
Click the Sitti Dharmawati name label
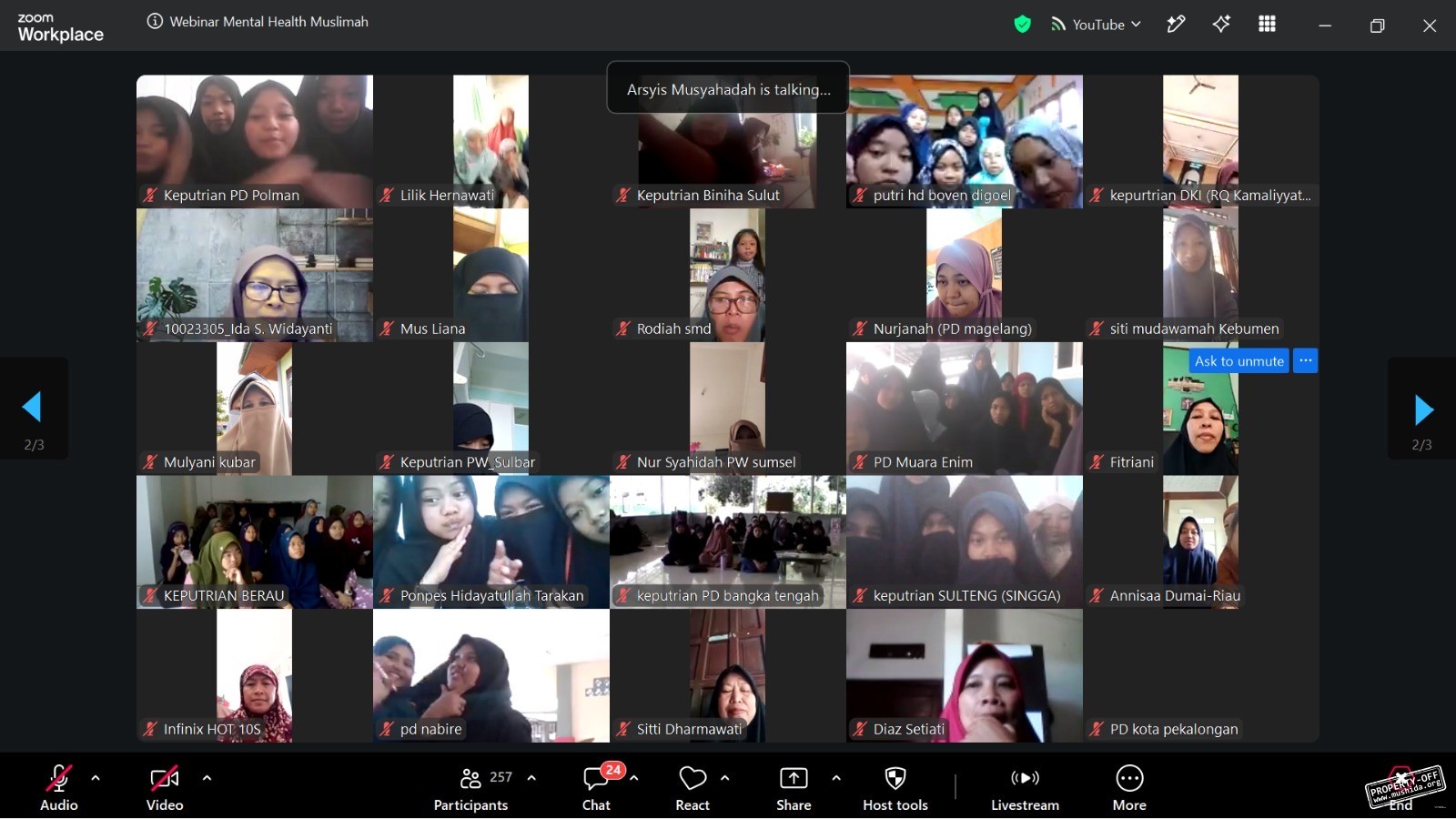690,730
